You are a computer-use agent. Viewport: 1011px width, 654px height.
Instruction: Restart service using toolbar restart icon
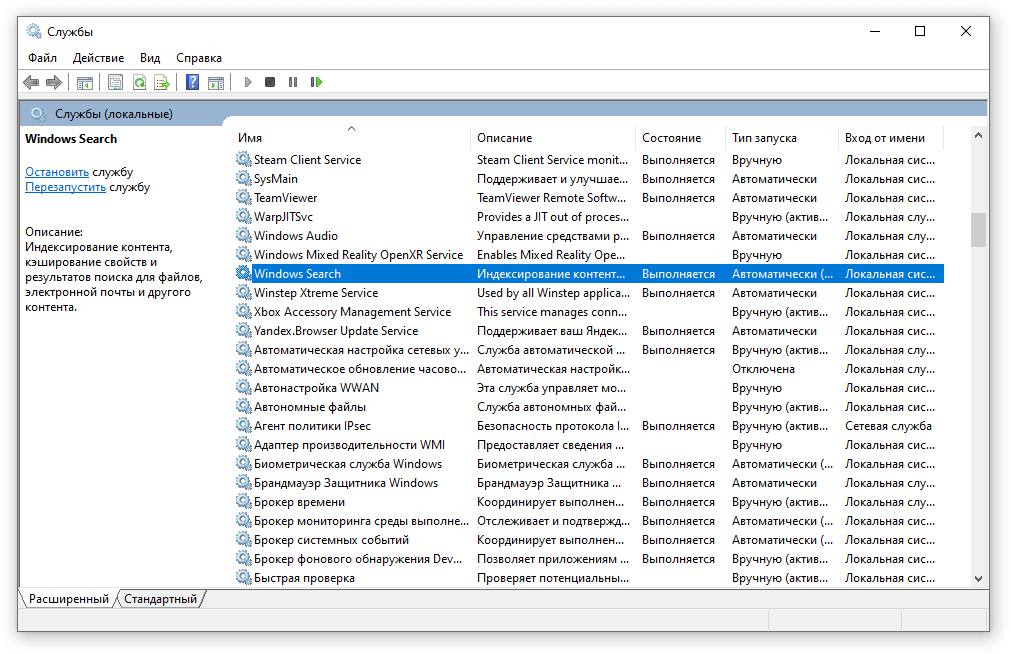316,82
